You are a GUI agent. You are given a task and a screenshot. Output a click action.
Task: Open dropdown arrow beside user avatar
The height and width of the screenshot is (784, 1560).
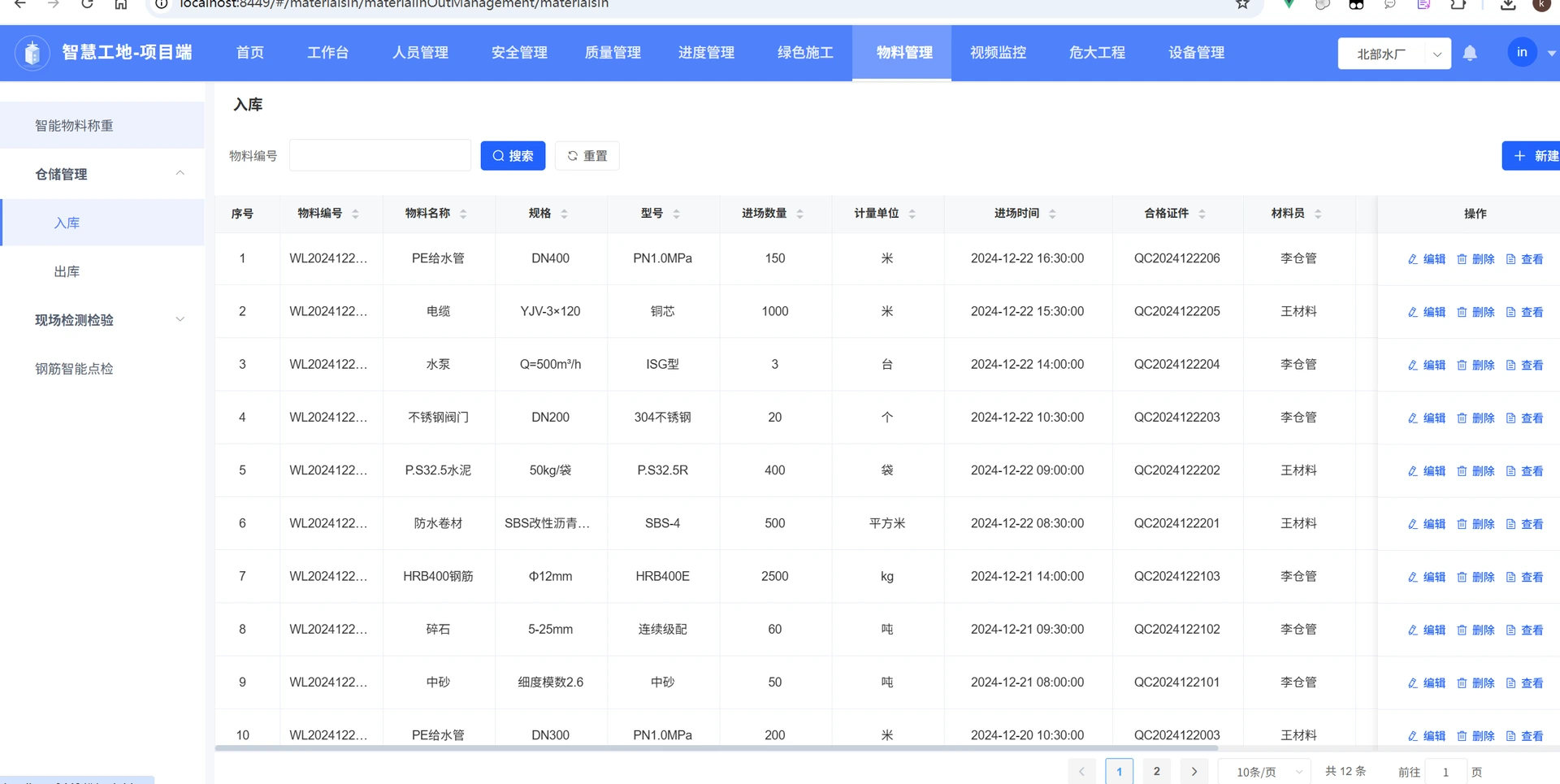coord(1551,54)
